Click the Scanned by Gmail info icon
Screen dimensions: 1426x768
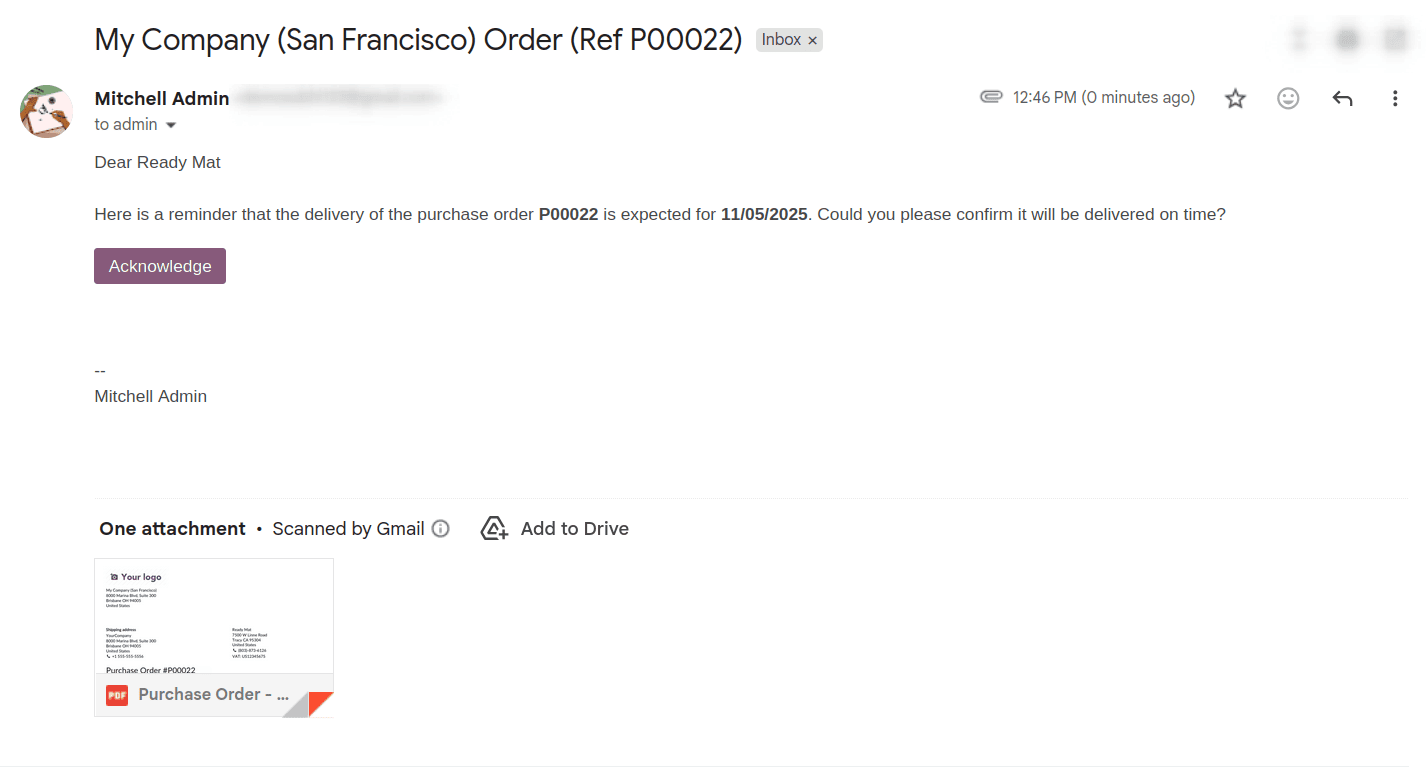(x=440, y=528)
